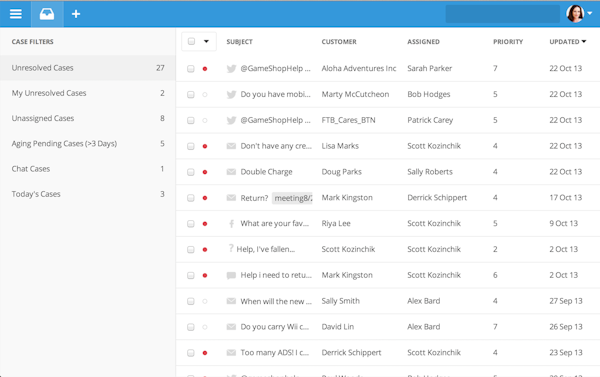Open the Too many ADS! case subject
This screenshot has height=377, width=600.
(274, 353)
